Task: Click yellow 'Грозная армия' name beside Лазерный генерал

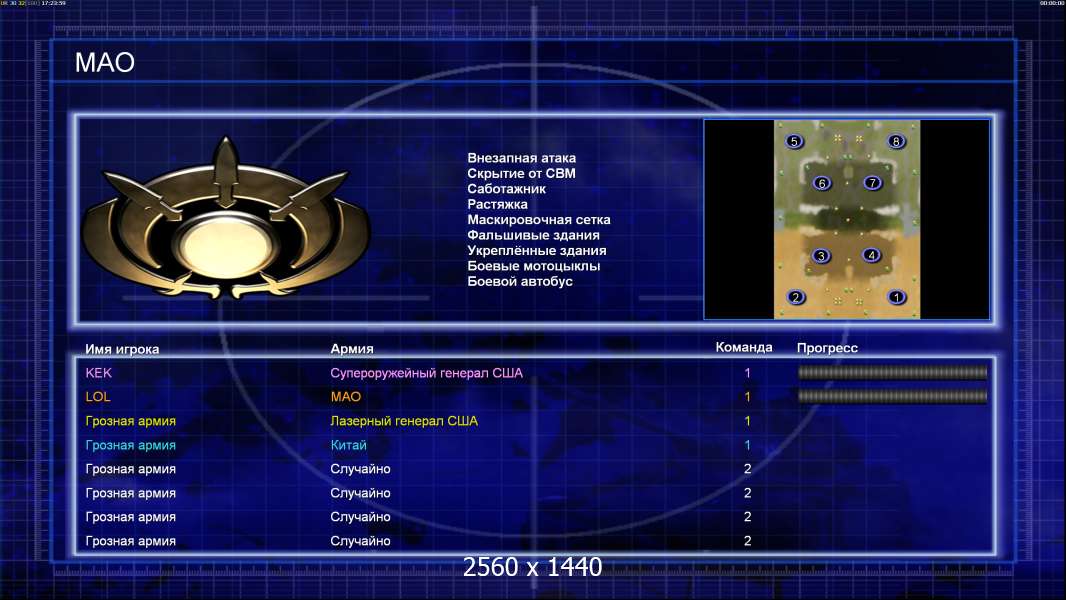Action: click(x=131, y=421)
